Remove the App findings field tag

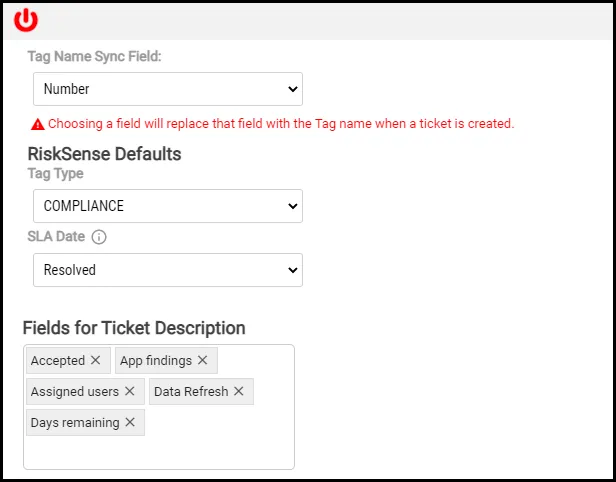point(202,360)
